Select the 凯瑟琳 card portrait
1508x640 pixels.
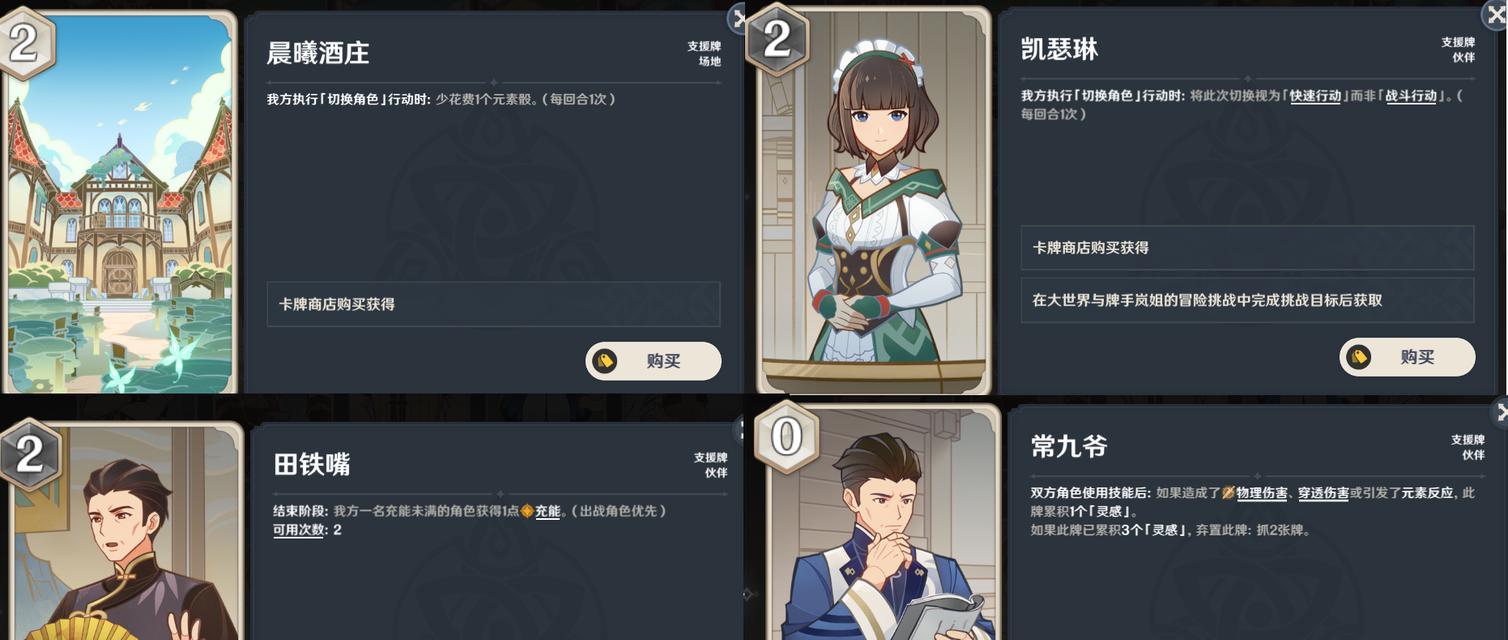(x=875, y=200)
